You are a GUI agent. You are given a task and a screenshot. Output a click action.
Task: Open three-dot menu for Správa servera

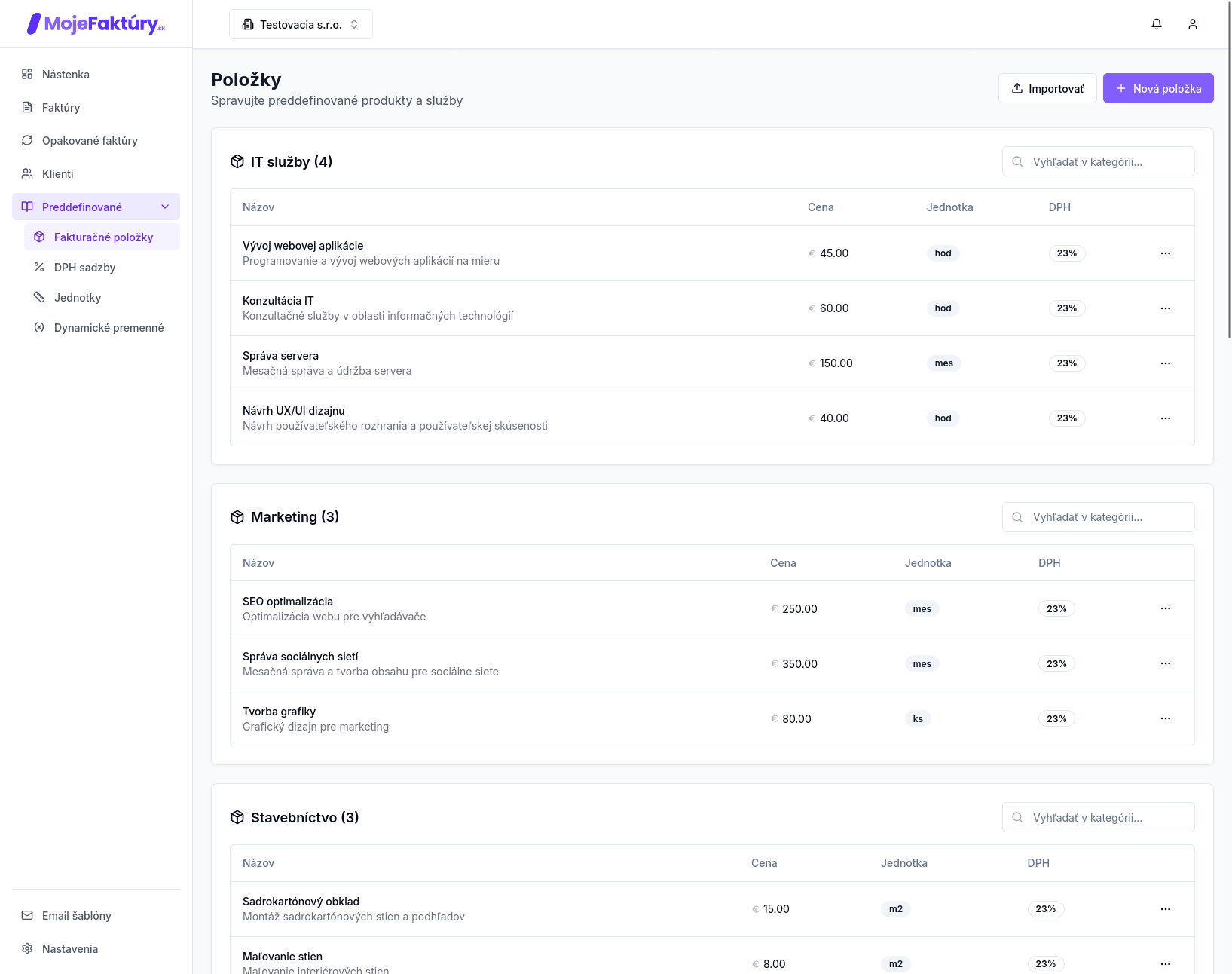point(1166,363)
